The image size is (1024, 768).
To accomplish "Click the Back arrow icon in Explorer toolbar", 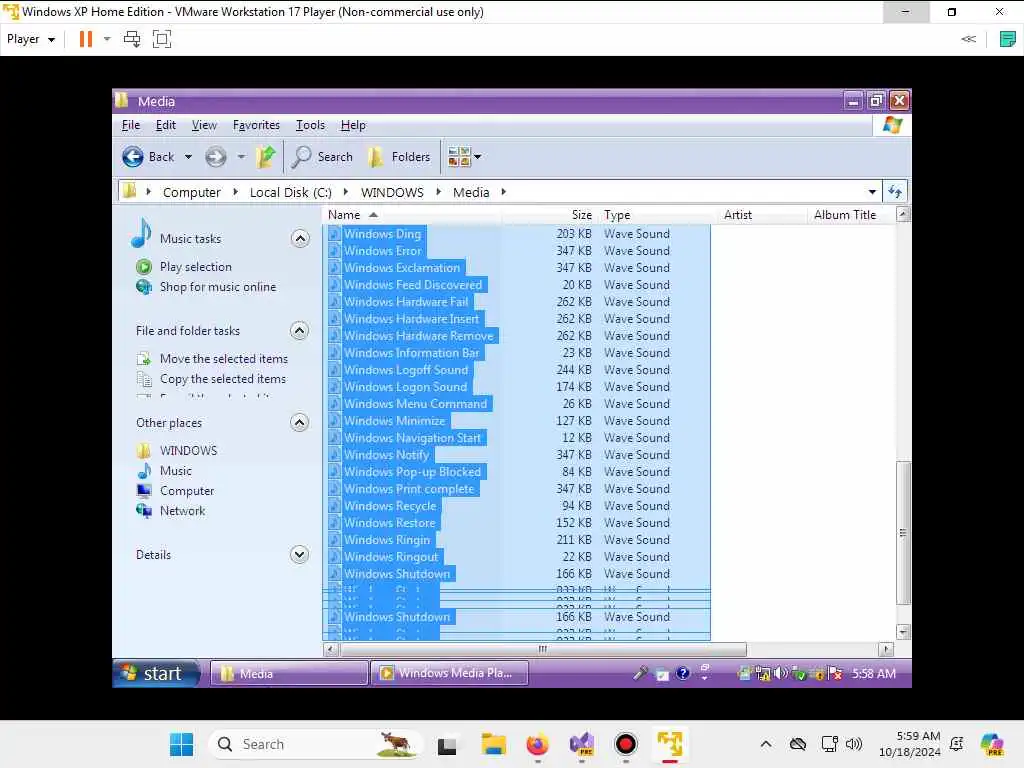I will (133, 157).
